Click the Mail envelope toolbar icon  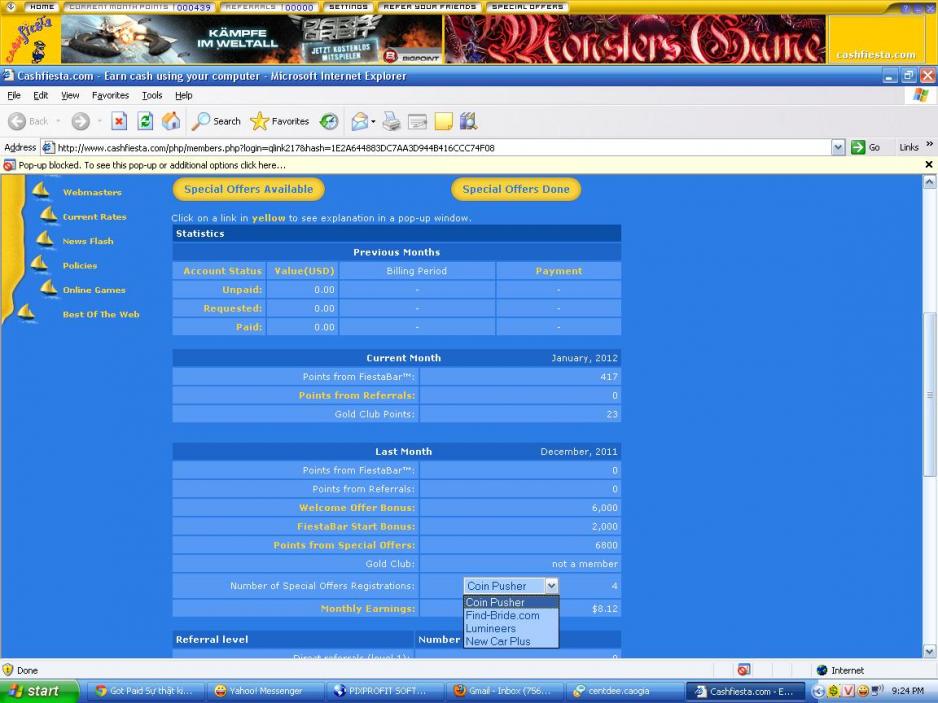pyautogui.click(x=360, y=121)
